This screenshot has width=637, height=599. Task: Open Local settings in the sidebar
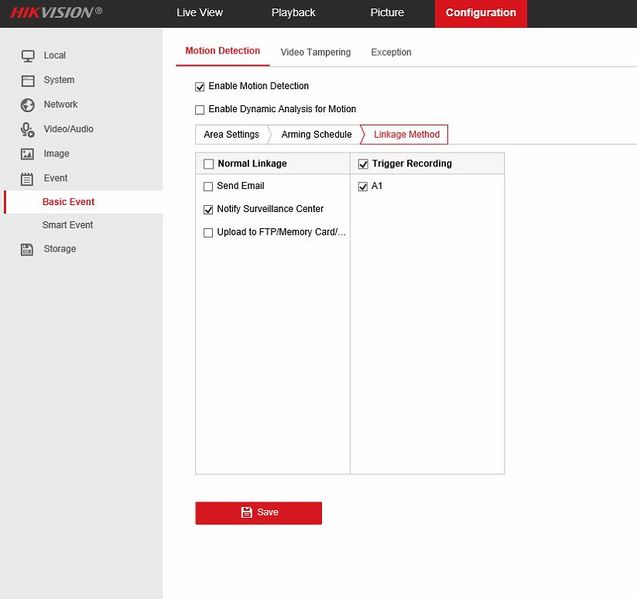(55, 55)
